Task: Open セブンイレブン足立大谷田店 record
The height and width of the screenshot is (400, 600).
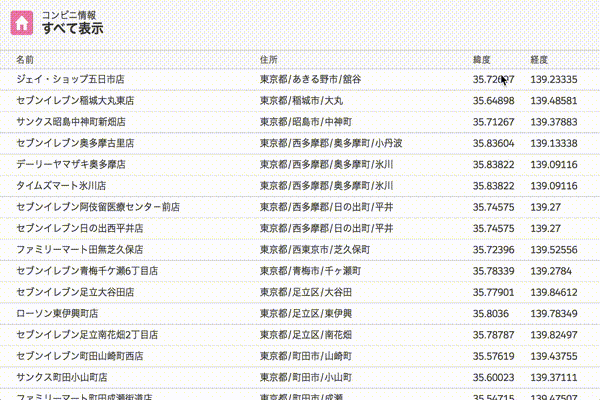Action: click(75, 292)
